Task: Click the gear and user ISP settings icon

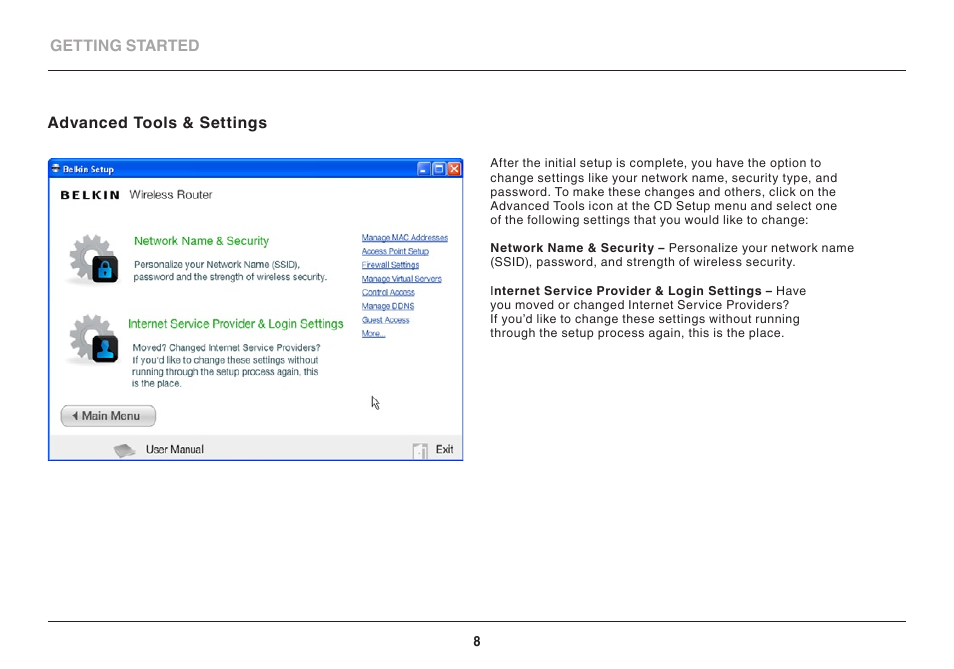Action: [94, 339]
